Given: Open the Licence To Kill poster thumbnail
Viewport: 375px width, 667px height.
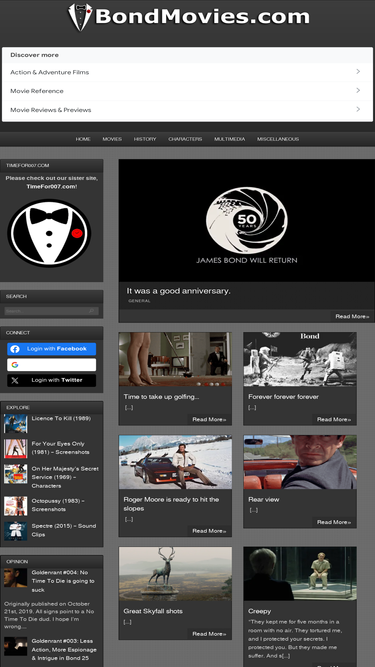Looking at the screenshot, I should [x=16, y=424].
